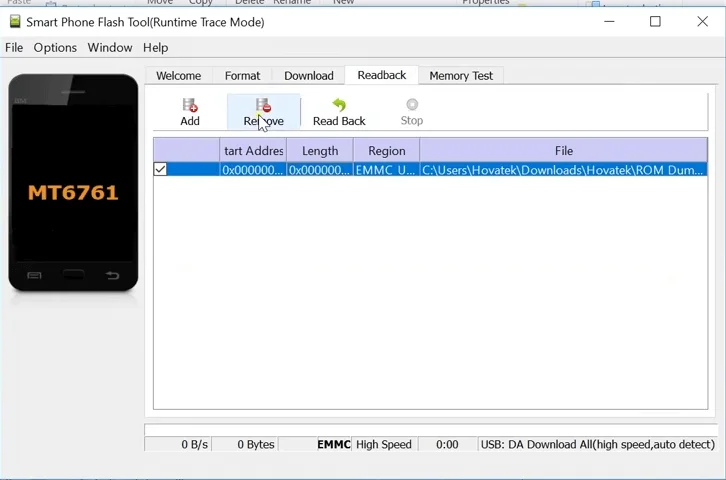Open the Help menu

[x=156, y=48]
